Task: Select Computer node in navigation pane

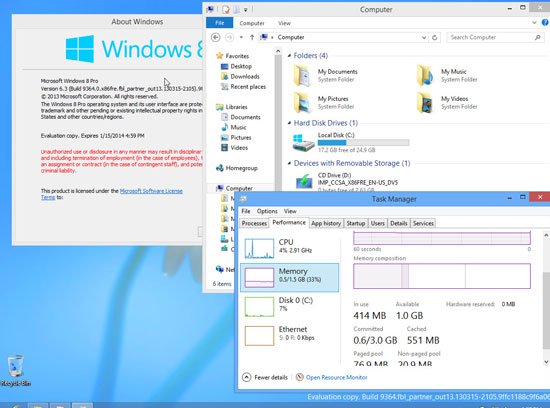Action: [235, 188]
